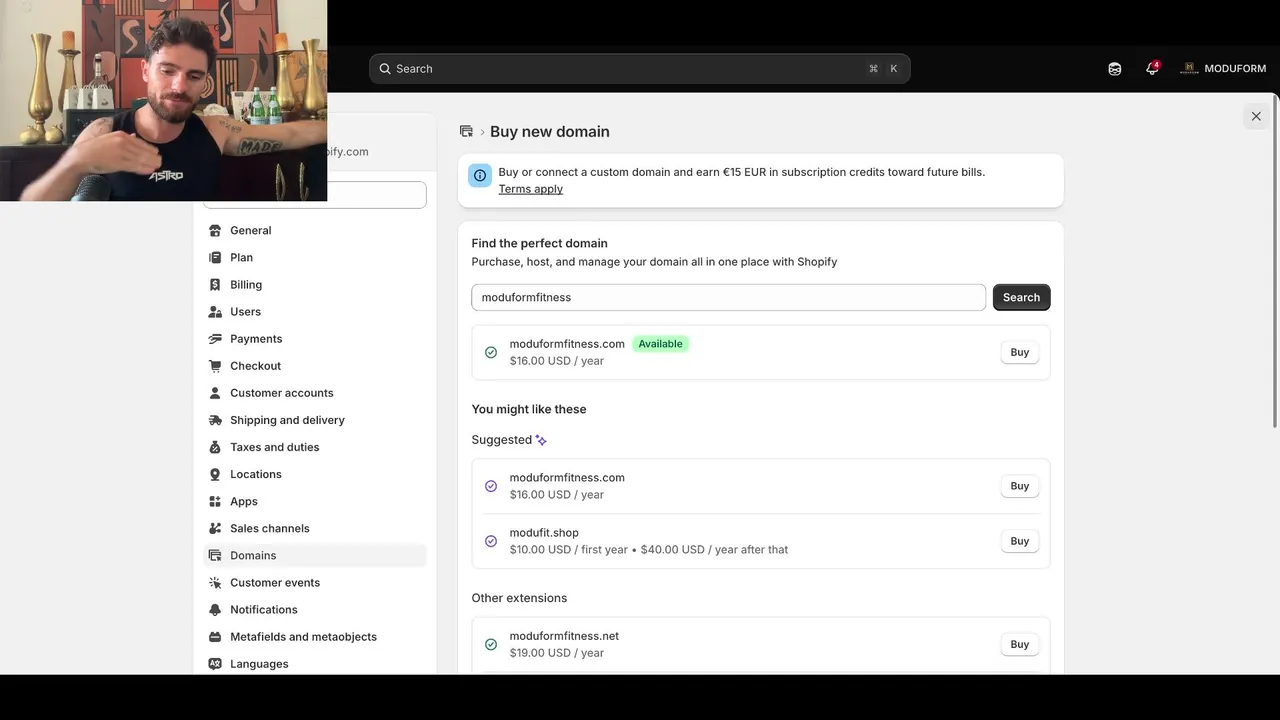Select the Sales channels icon
This screenshot has height=720, width=1280.
(x=215, y=528)
